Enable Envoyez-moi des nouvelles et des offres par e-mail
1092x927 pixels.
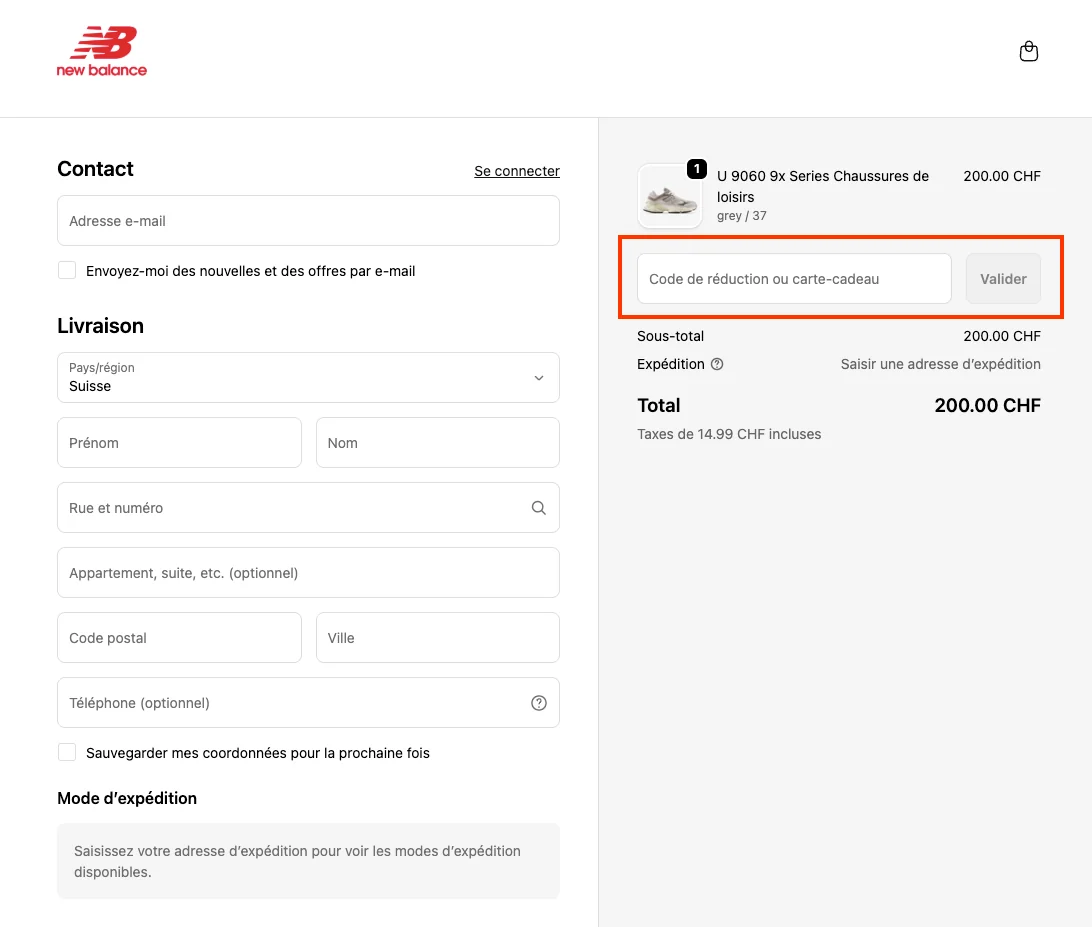point(66,270)
